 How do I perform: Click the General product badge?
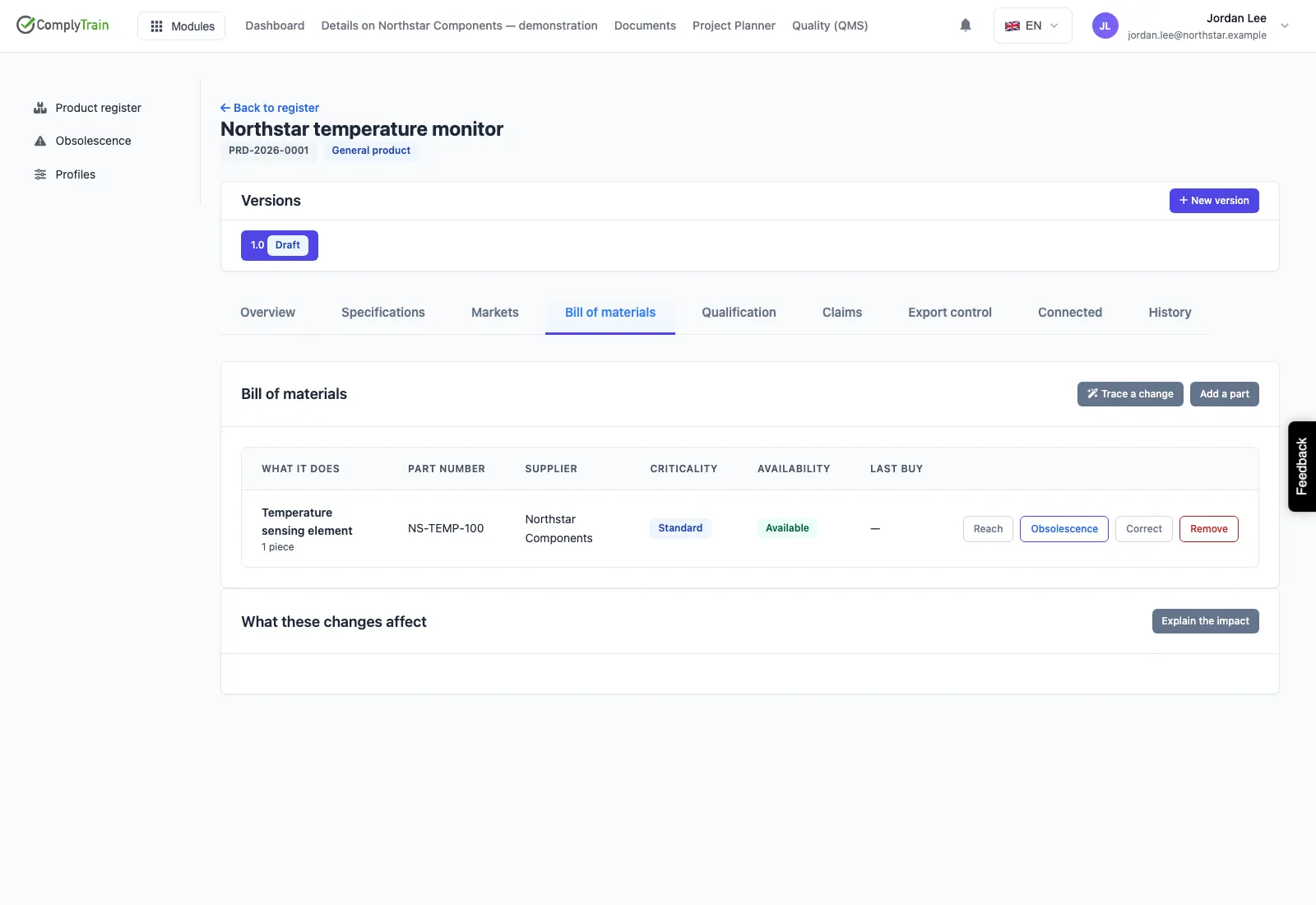click(371, 151)
